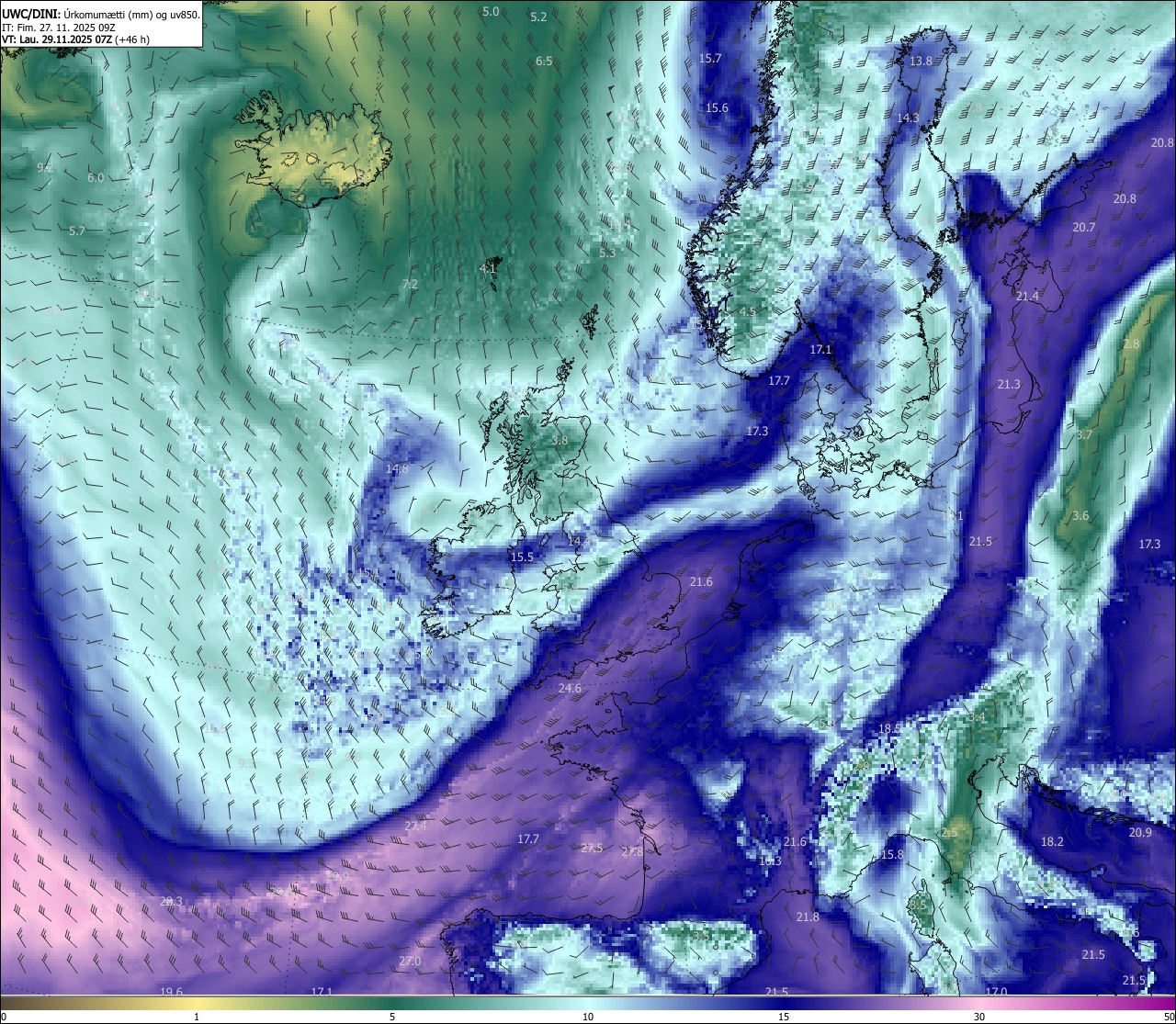Click the 15.6 value label

click(x=717, y=107)
